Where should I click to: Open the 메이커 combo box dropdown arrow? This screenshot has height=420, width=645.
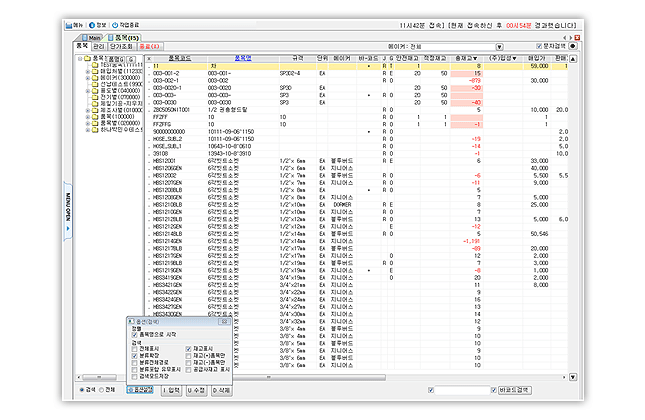pos(499,47)
